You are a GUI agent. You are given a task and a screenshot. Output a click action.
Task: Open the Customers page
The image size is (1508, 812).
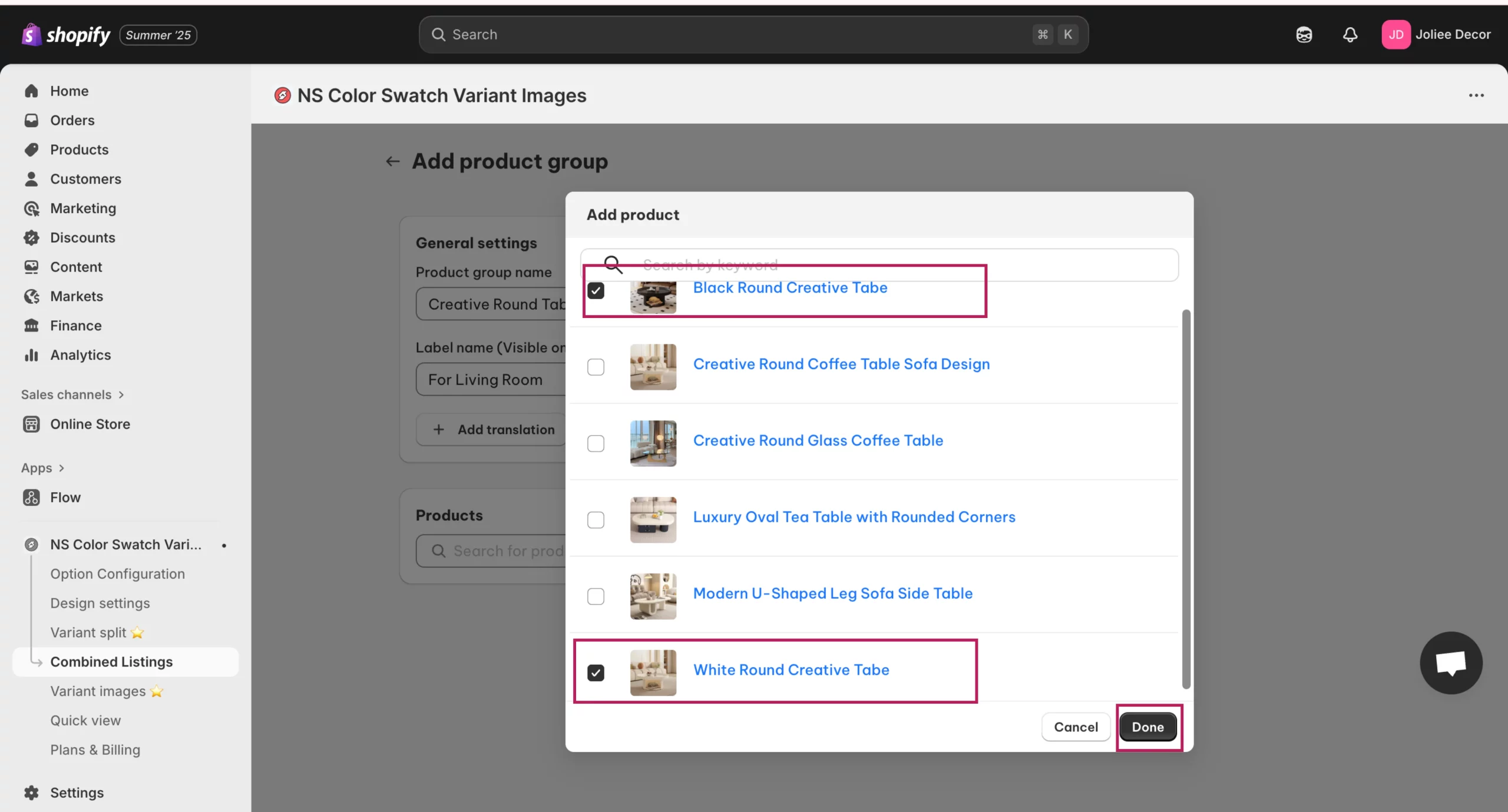(85, 179)
